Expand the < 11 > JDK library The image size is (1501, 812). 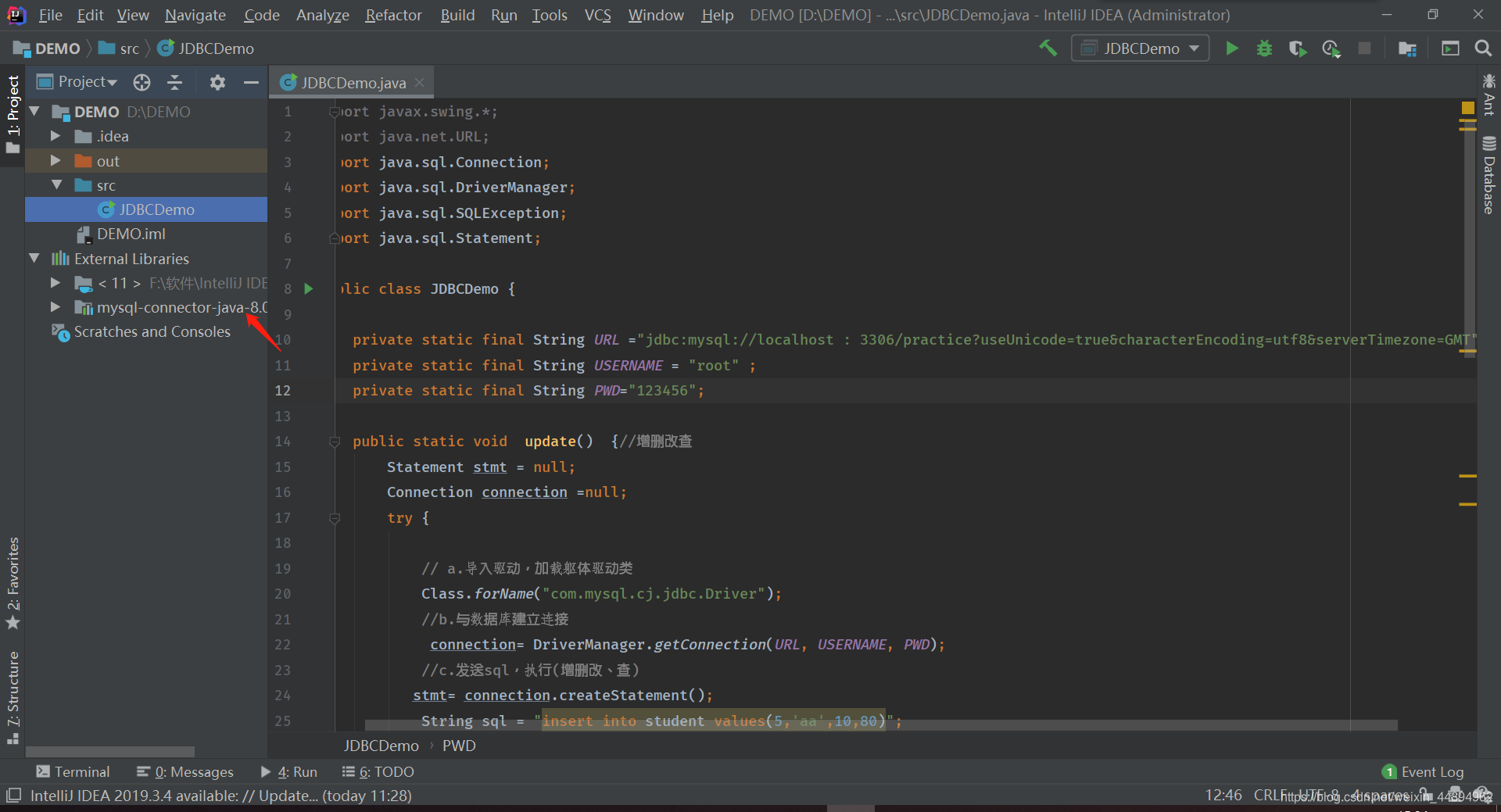[56, 283]
